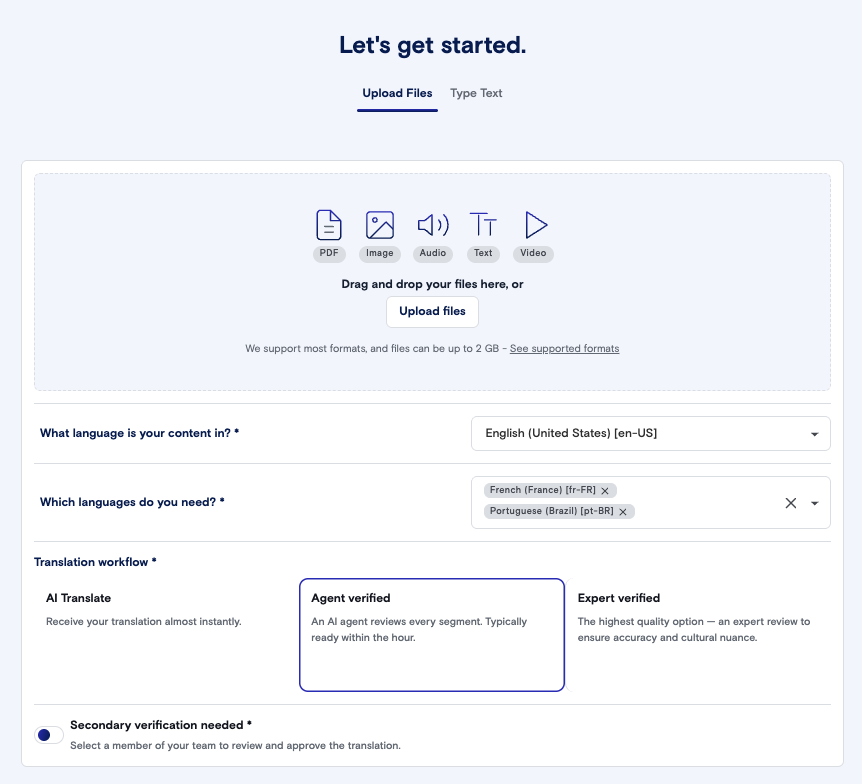Click the 'What language is your content in?' label
The height and width of the screenshot is (784, 862).
coord(139,433)
